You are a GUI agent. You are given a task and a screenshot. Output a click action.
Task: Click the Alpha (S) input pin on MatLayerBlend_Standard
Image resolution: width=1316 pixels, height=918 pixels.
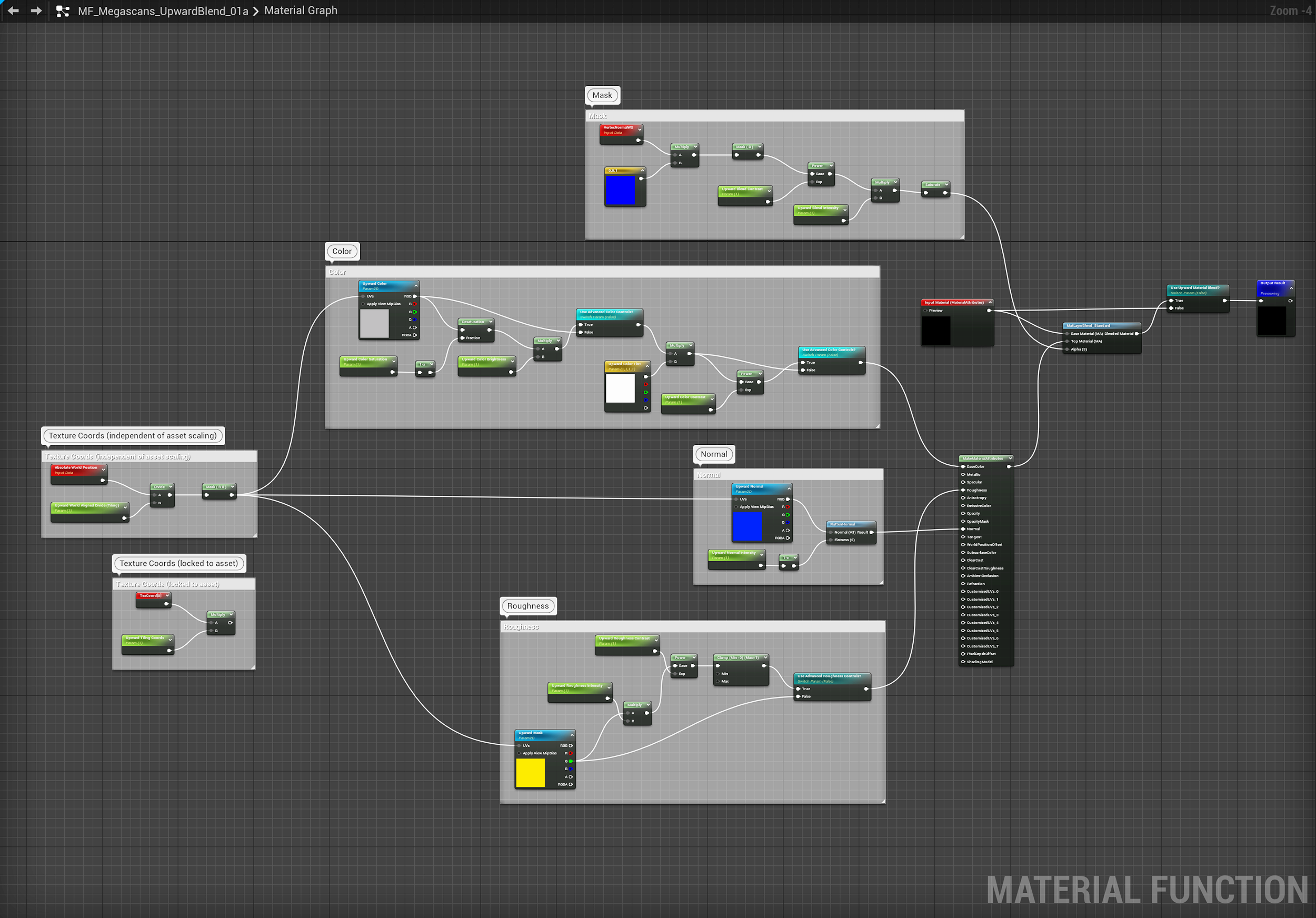click(x=1066, y=349)
